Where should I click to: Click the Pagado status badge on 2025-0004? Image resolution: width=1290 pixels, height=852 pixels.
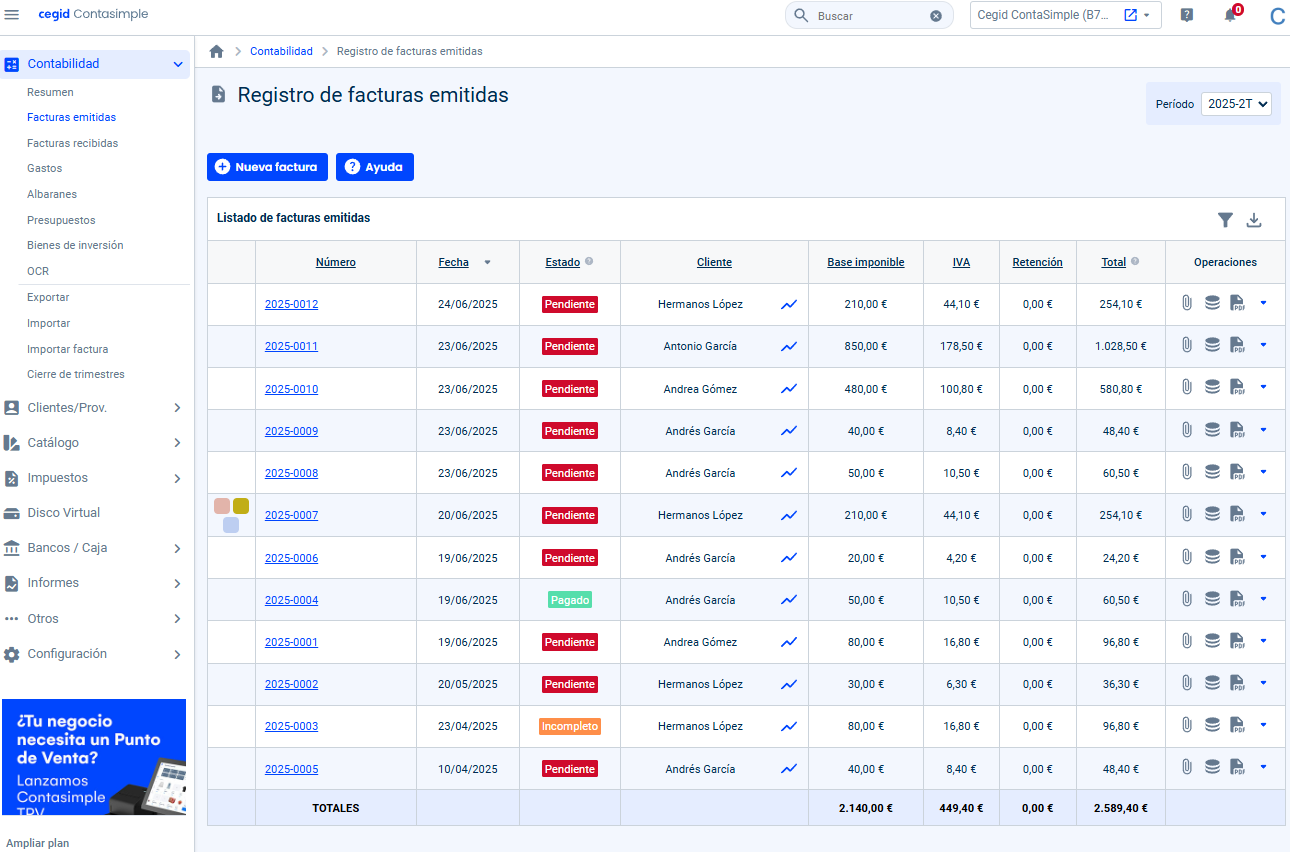click(x=570, y=600)
